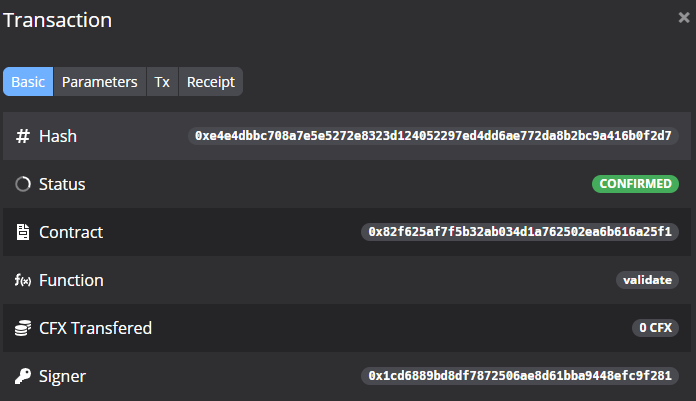Screen dimensions: 696x401
Task: Close the Transaction dialog
Action: [x=683, y=17]
